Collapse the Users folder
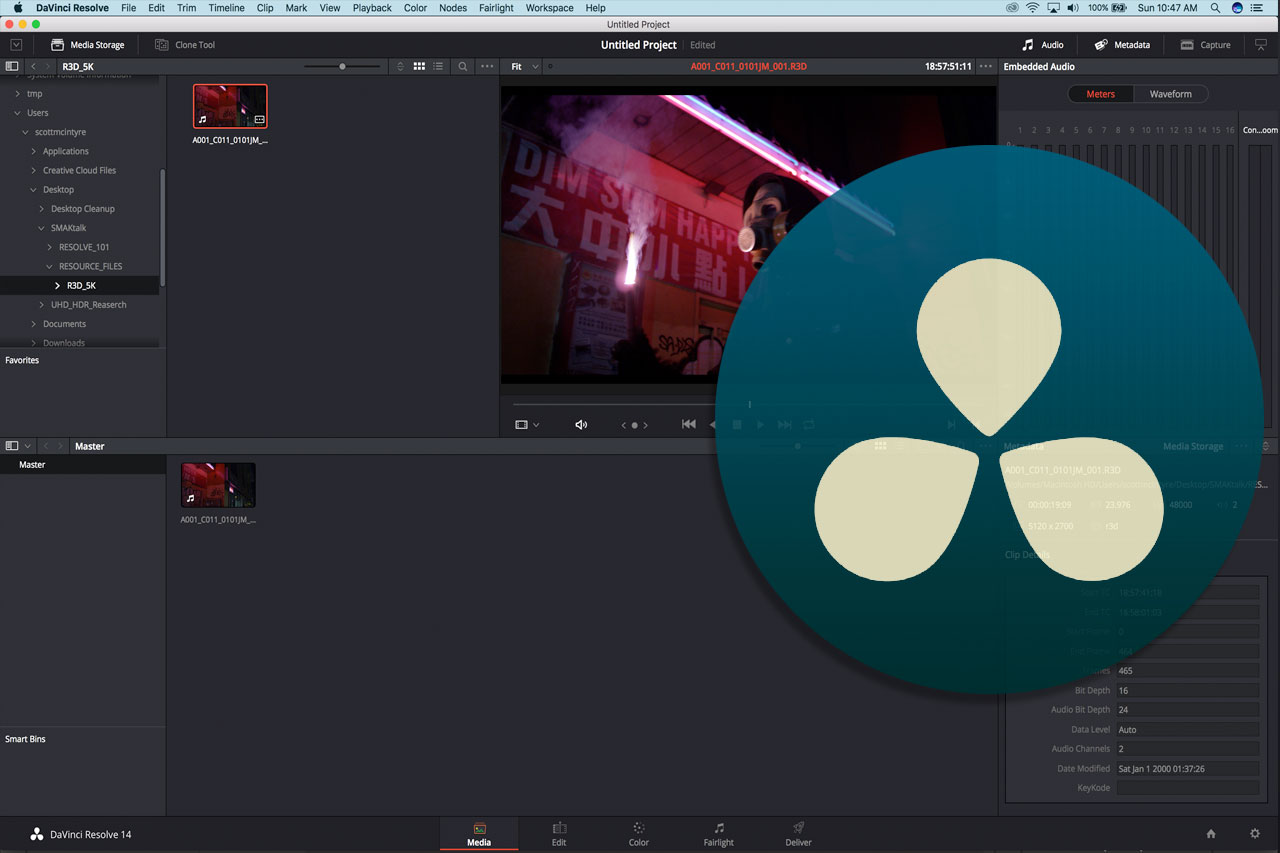Image resolution: width=1280 pixels, height=853 pixels. pyautogui.click(x=17, y=113)
